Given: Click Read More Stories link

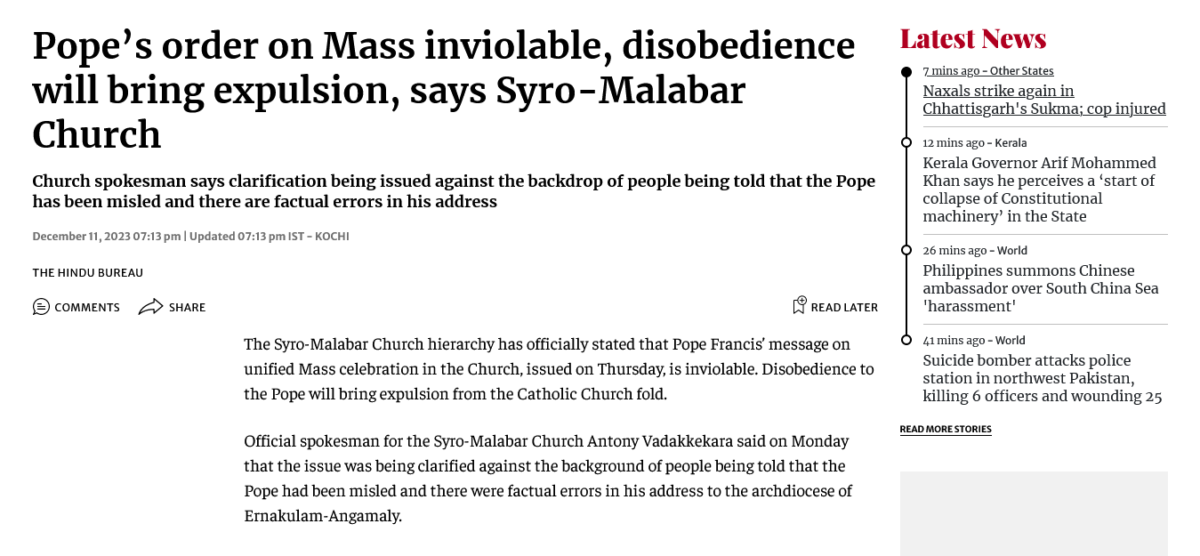Looking at the screenshot, I should pyautogui.click(x=945, y=429).
